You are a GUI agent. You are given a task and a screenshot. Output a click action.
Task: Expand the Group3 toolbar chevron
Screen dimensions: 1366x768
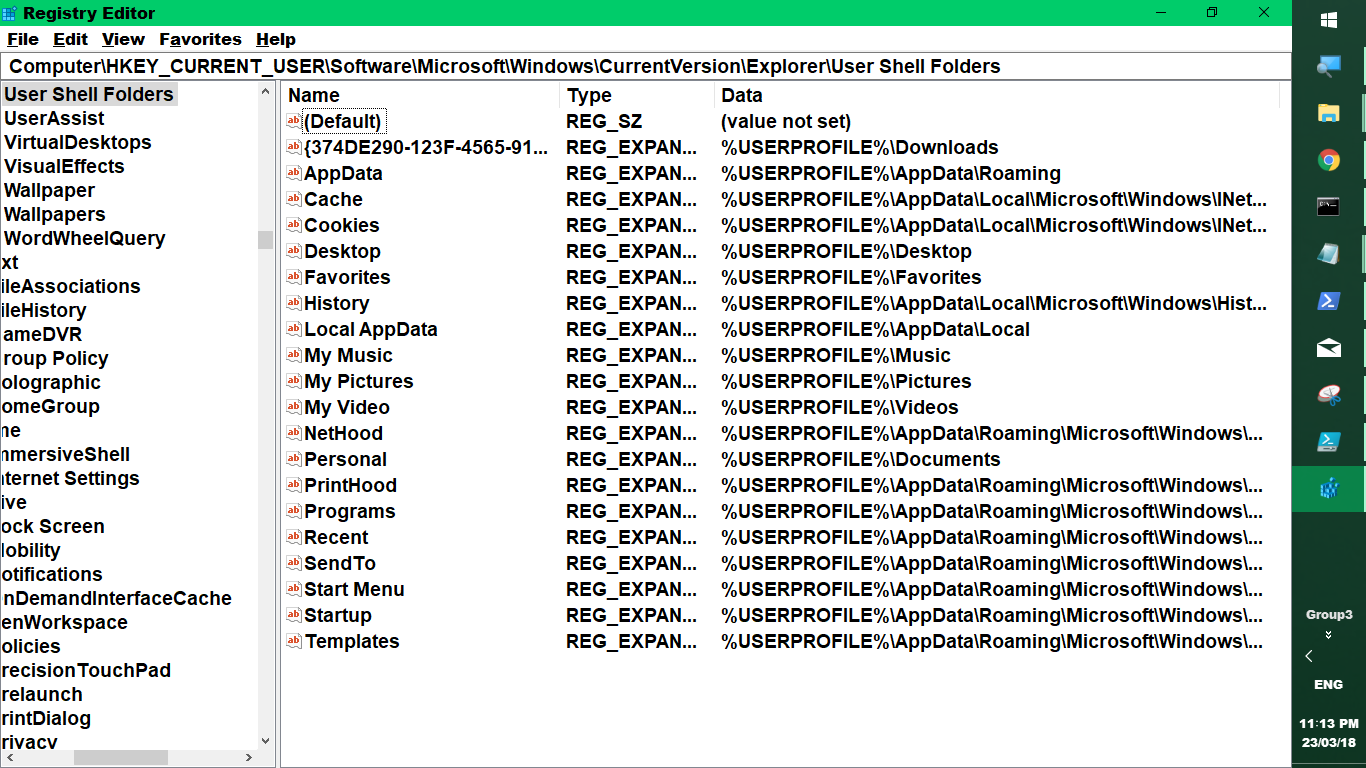point(1329,635)
